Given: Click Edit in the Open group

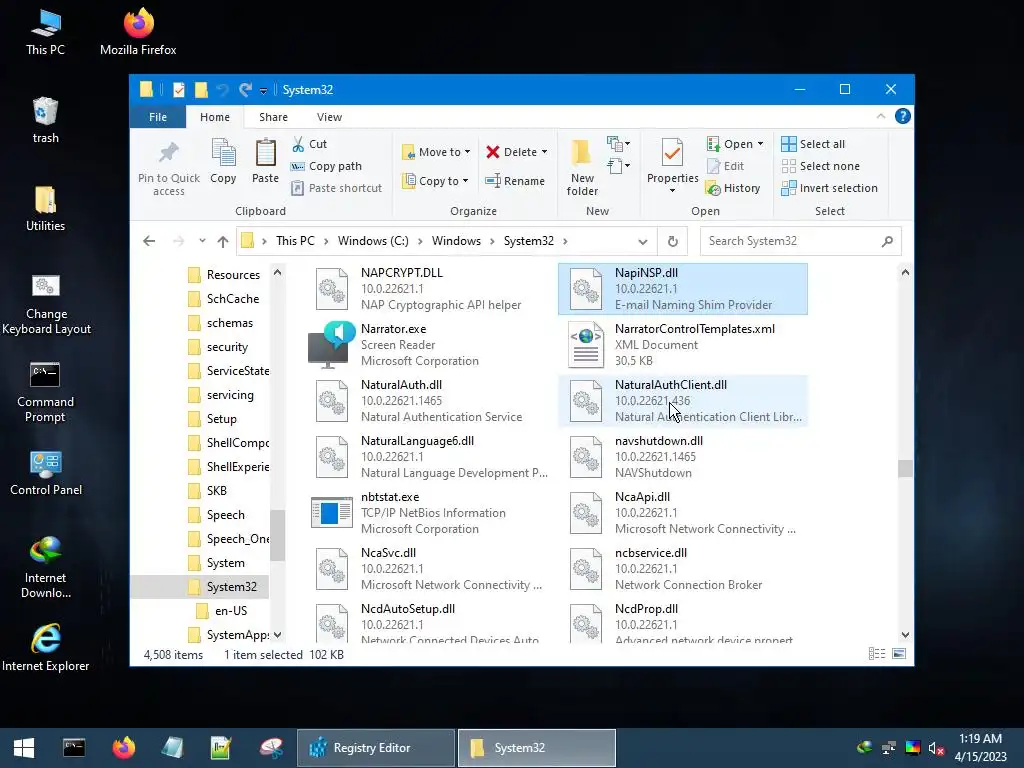Looking at the screenshot, I should pos(726,166).
